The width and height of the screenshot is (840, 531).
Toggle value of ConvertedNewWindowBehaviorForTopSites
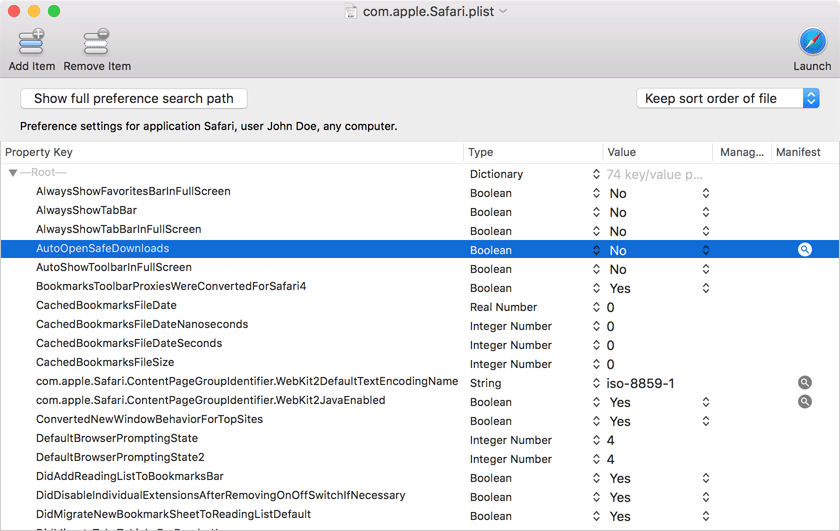[x=706, y=421]
